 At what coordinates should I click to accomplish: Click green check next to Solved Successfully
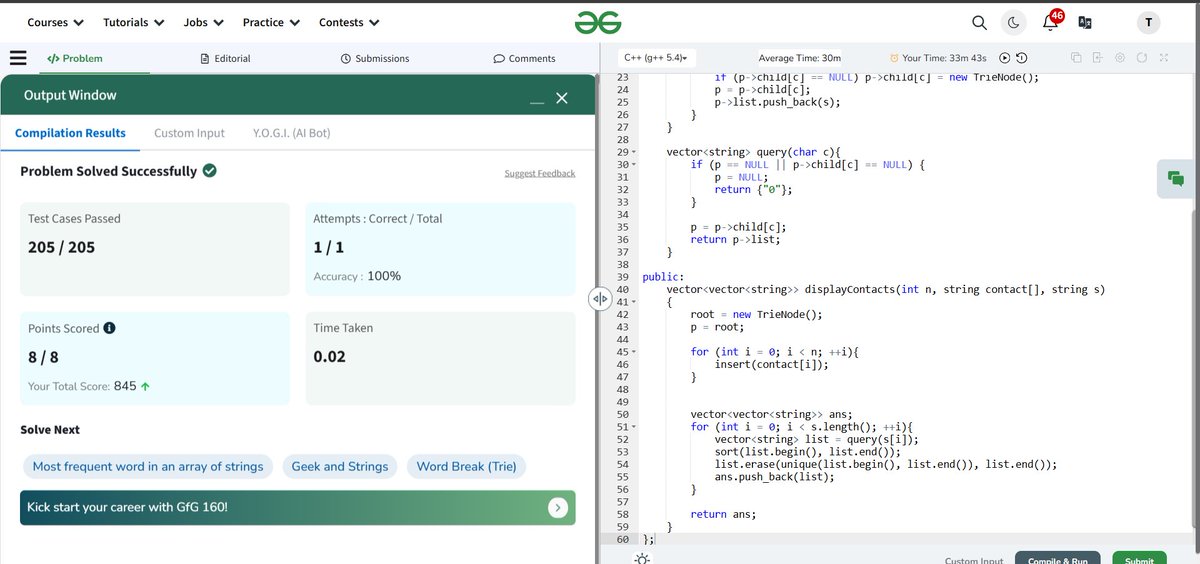pos(210,171)
